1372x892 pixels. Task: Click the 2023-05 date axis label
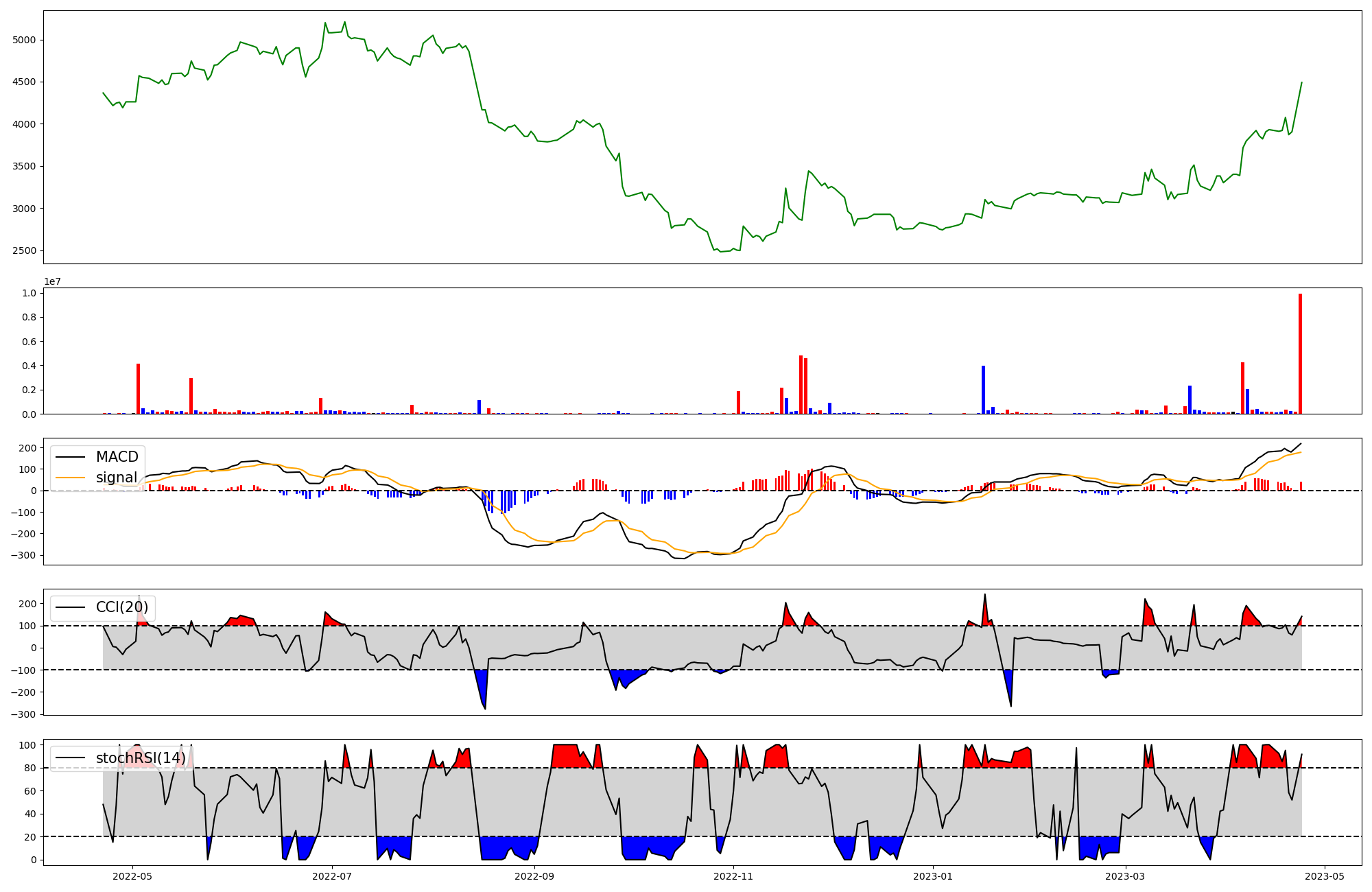point(1325,876)
